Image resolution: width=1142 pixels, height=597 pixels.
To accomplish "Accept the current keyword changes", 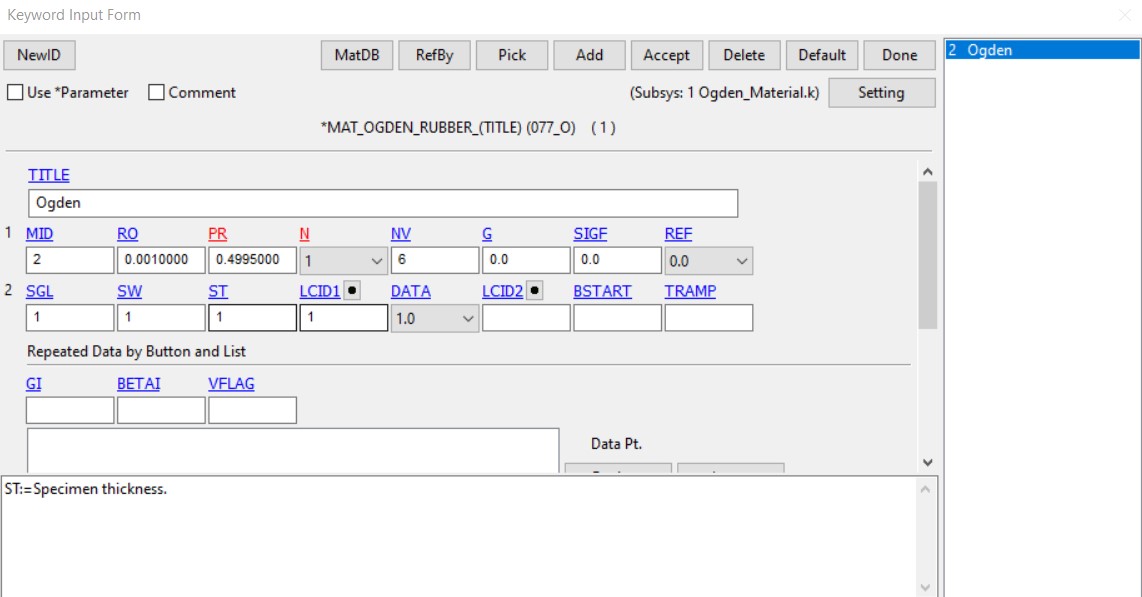I will click(x=666, y=55).
